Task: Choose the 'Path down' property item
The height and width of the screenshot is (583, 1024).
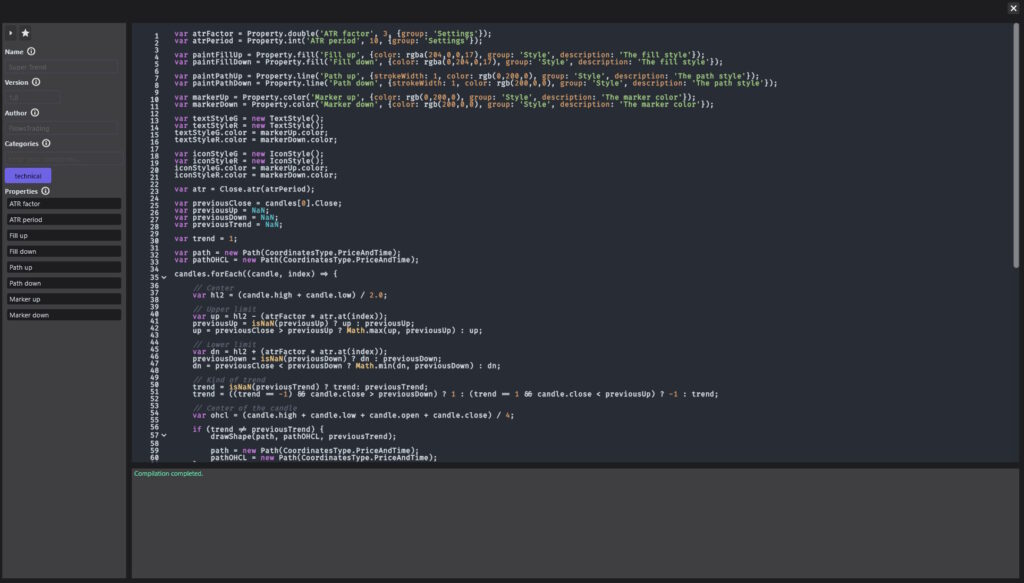Action: (63, 283)
